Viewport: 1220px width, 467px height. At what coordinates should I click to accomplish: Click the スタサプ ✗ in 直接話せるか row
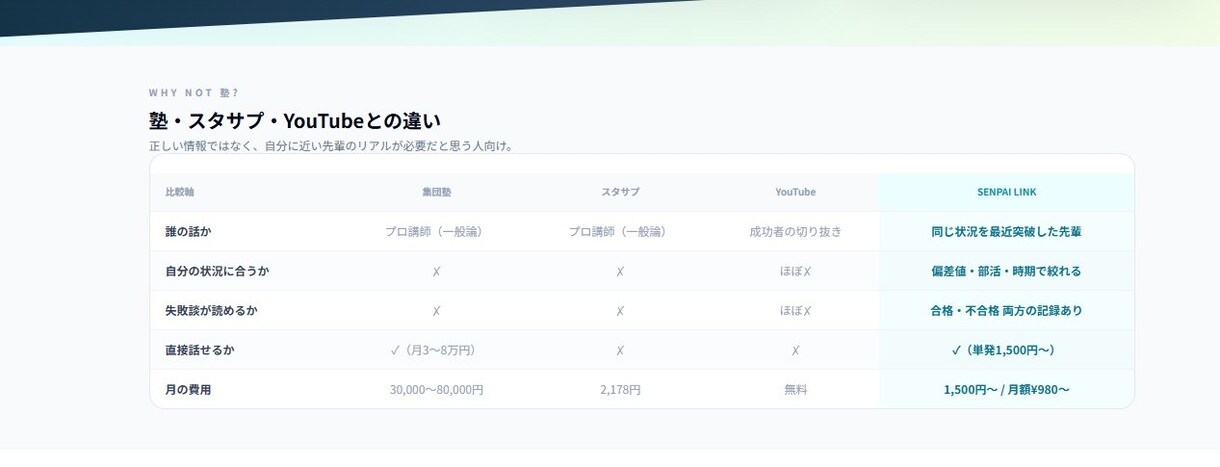click(620, 350)
